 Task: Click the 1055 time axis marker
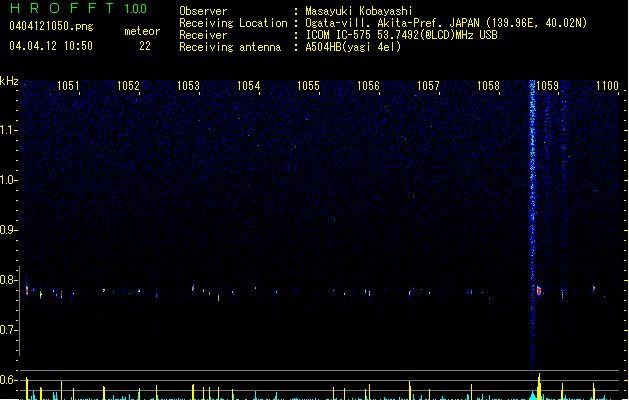pos(308,86)
